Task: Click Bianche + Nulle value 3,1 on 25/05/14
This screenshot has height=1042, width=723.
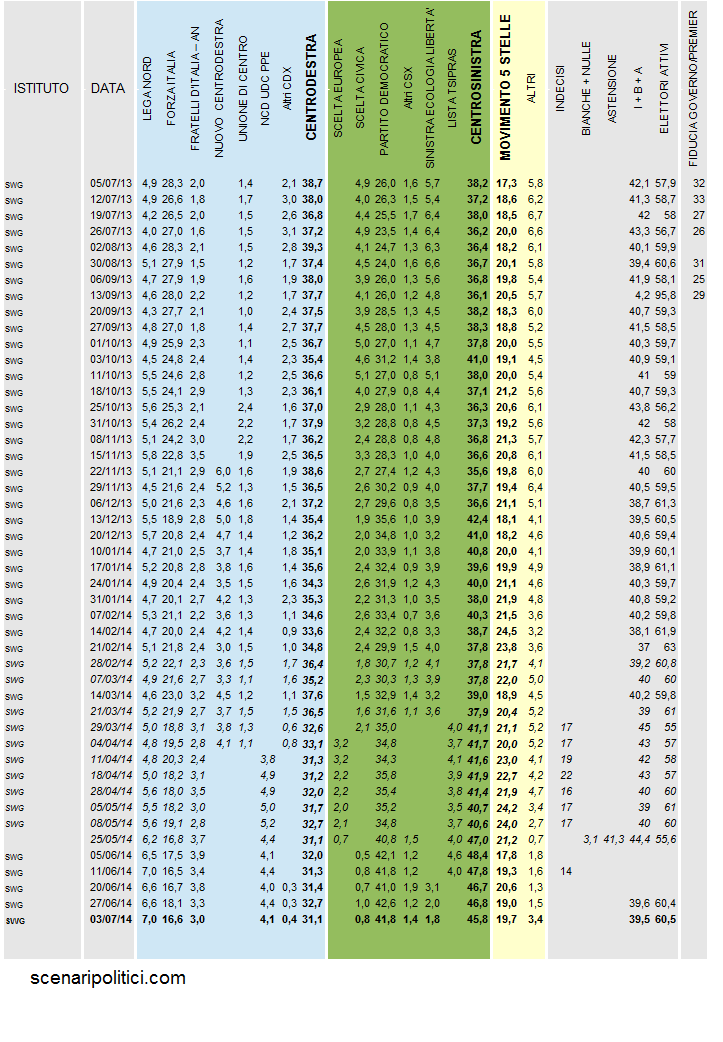Action: pyautogui.click(x=591, y=839)
